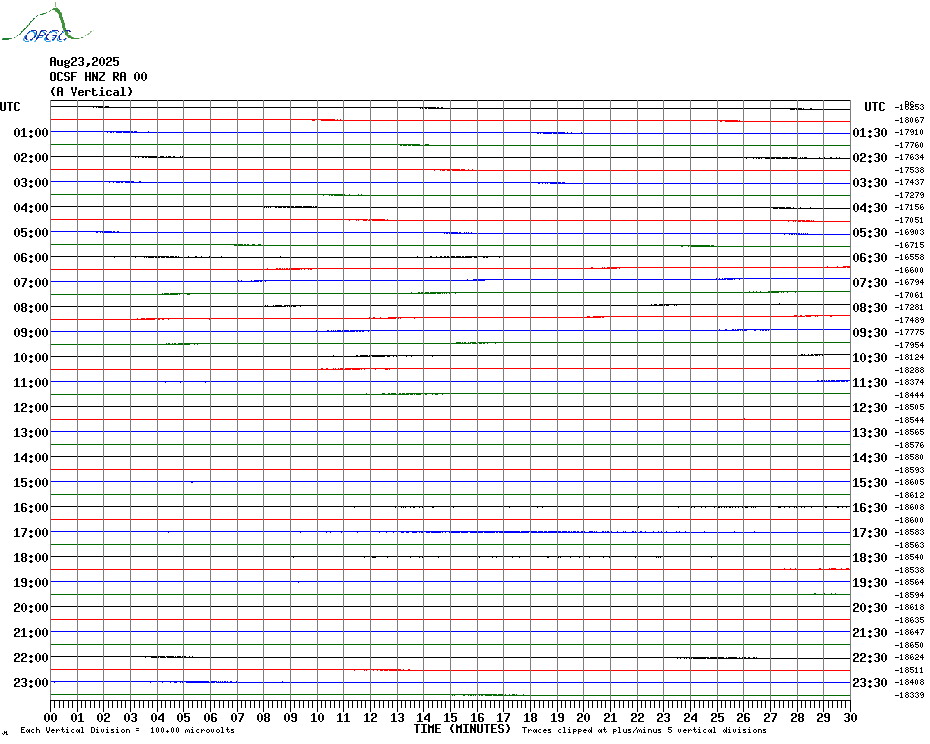The height and width of the screenshot is (744, 930).
Task: Click the DC offset value -17910
Action: 909,132
